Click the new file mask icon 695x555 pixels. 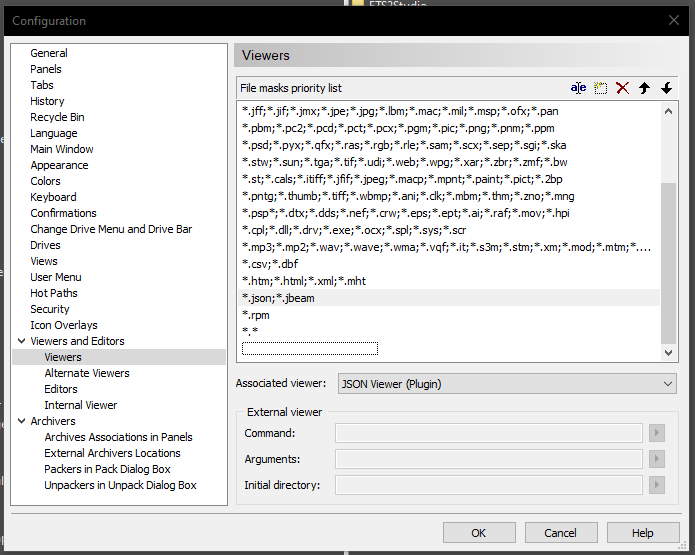[x=600, y=88]
